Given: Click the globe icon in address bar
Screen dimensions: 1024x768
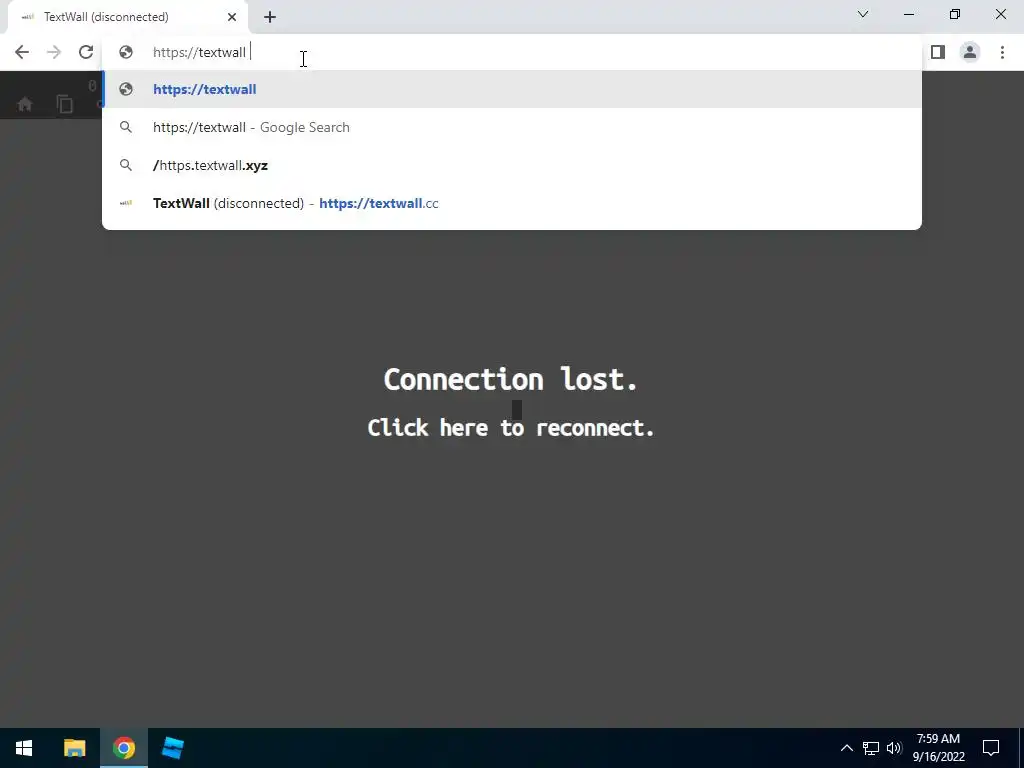Looking at the screenshot, I should [x=126, y=52].
